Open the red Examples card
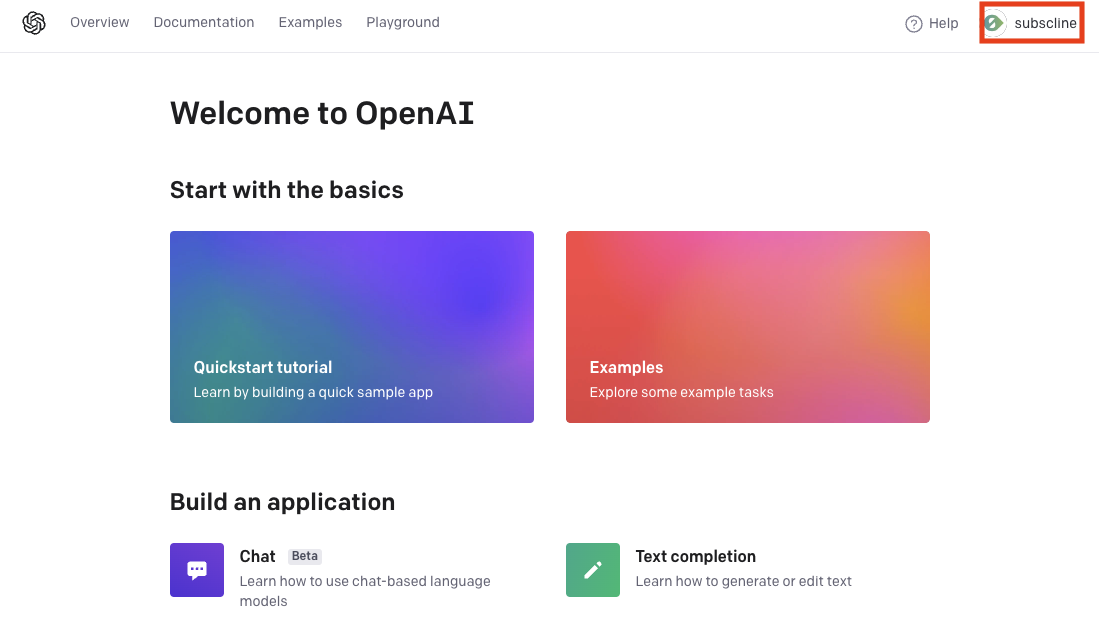Image resolution: width=1099 pixels, height=637 pixels. pos(748,327)
